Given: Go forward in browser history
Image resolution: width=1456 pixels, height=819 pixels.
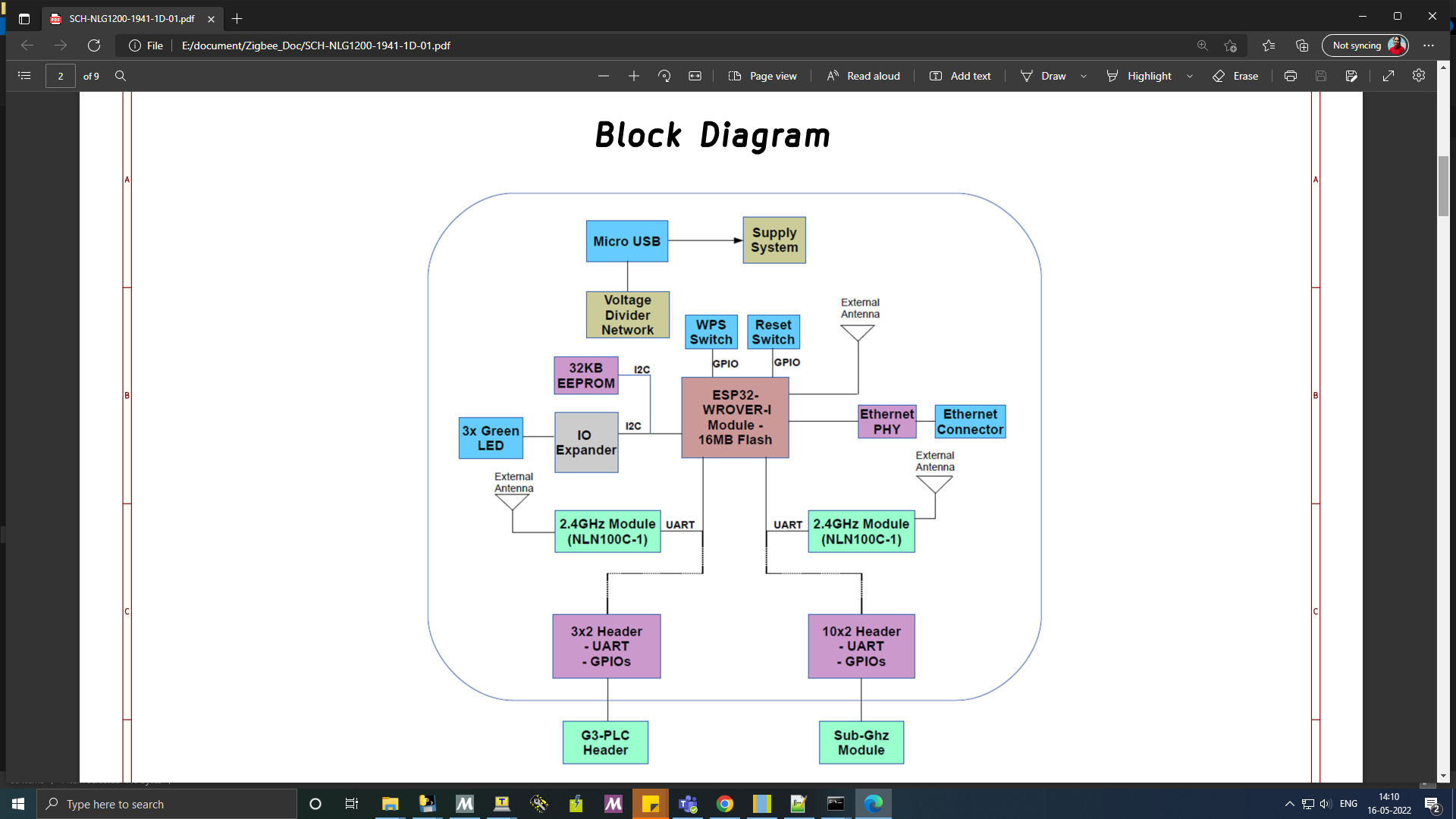Looking at the screenshot, I should [x=61, y=45].
